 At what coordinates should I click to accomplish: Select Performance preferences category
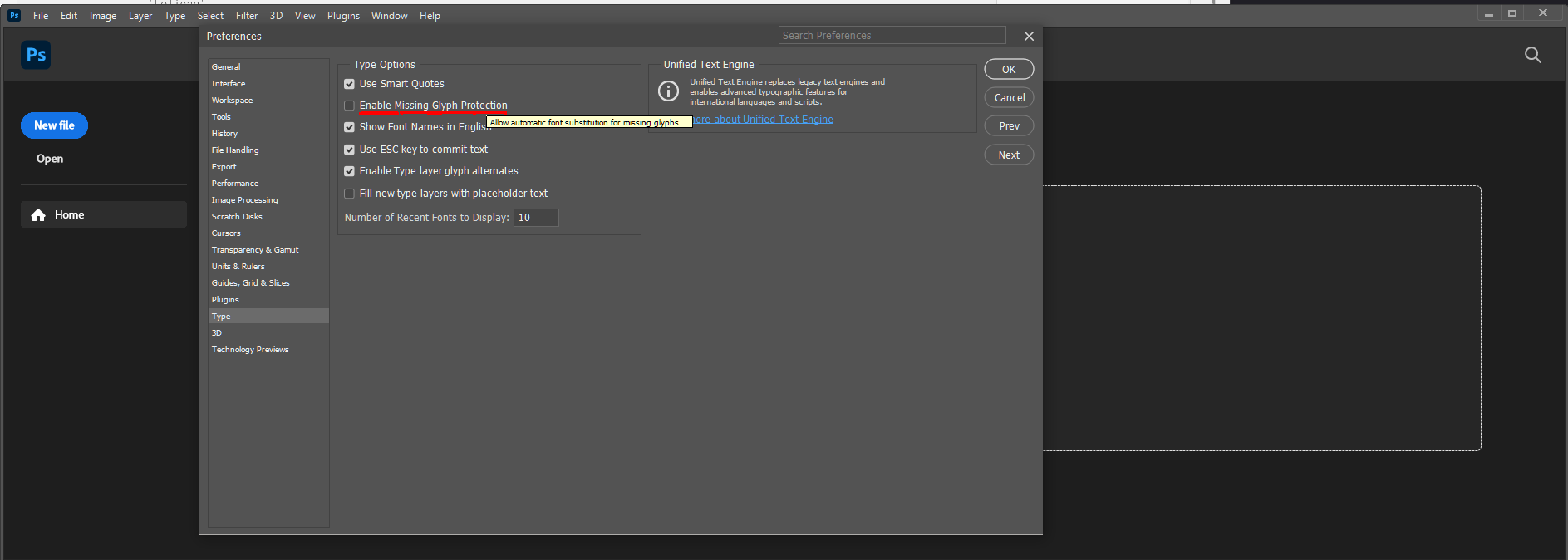click(x=268, y=184)
